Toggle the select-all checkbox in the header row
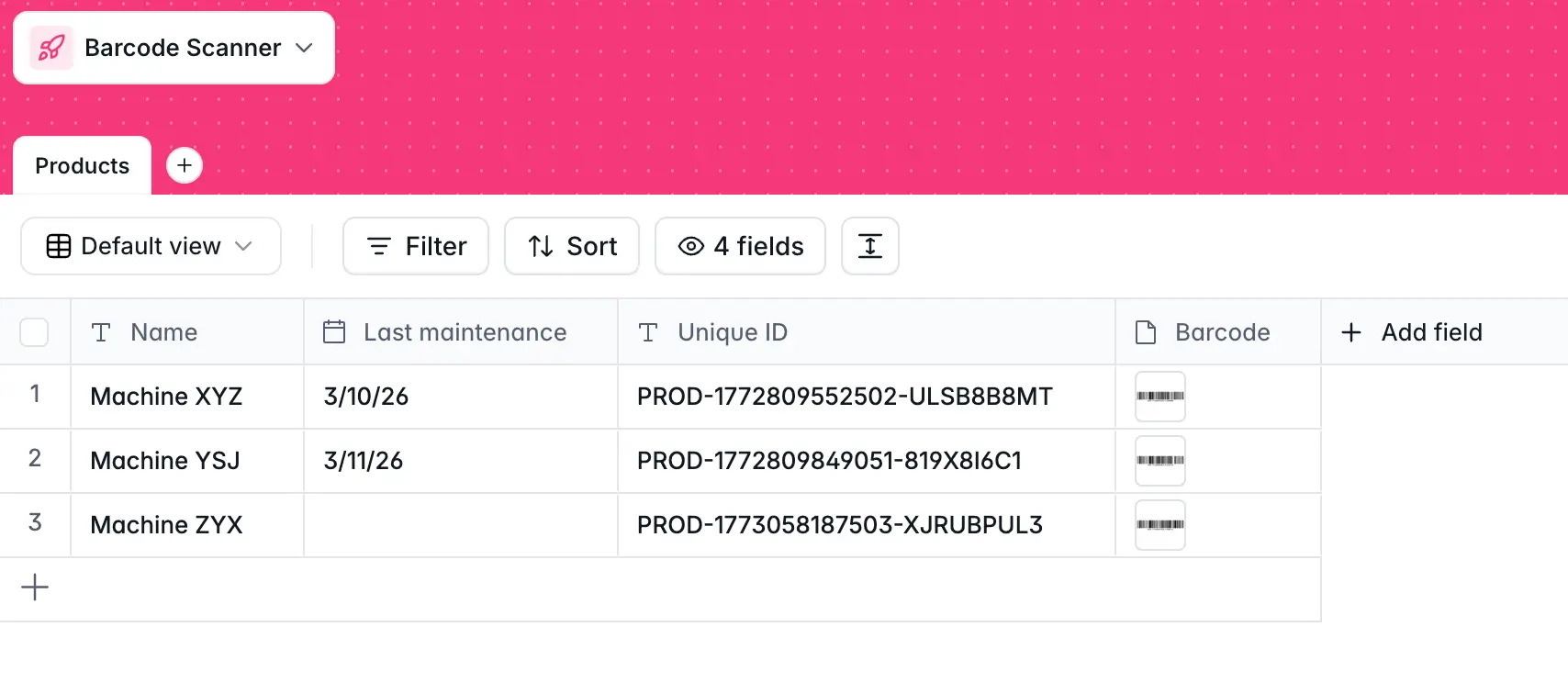The height and width of the screenshot is (694, 1568). [35, 332]
